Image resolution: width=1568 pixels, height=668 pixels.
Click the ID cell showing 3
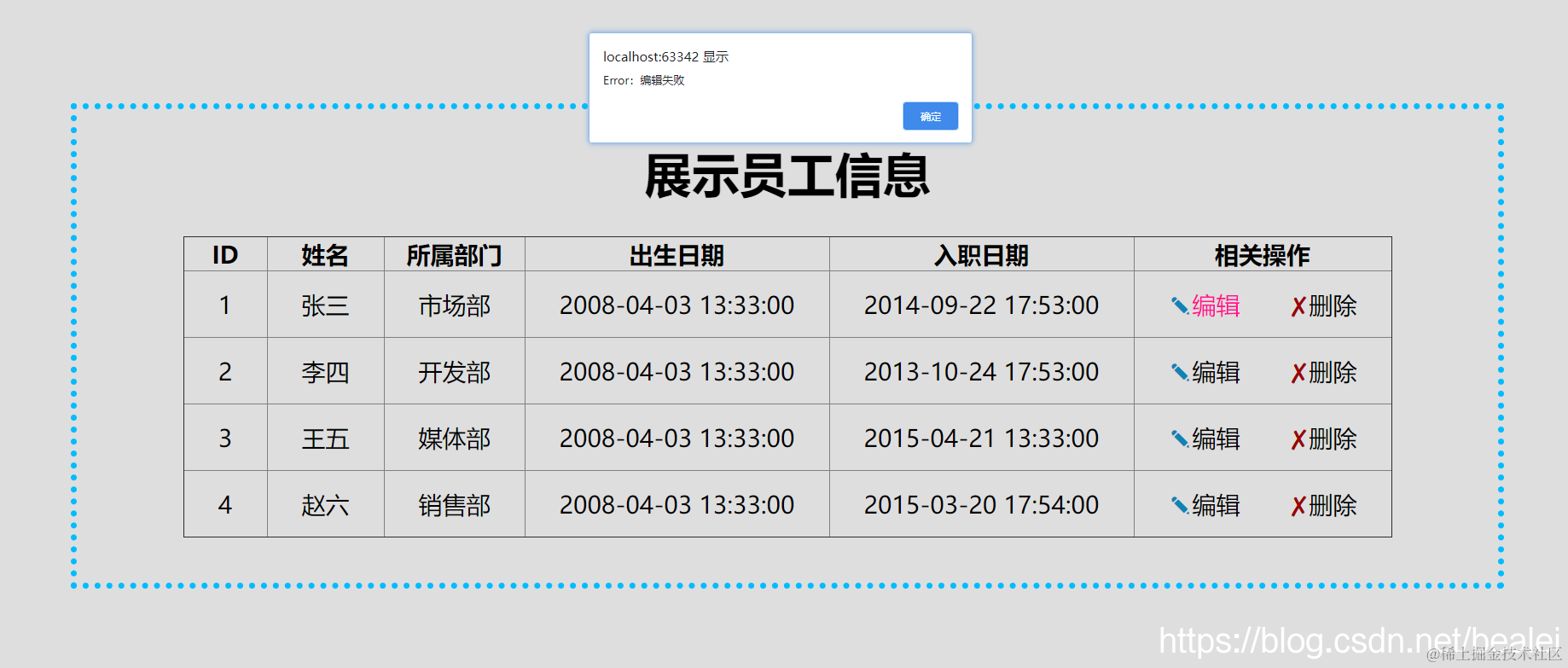(x=225, y=438)
